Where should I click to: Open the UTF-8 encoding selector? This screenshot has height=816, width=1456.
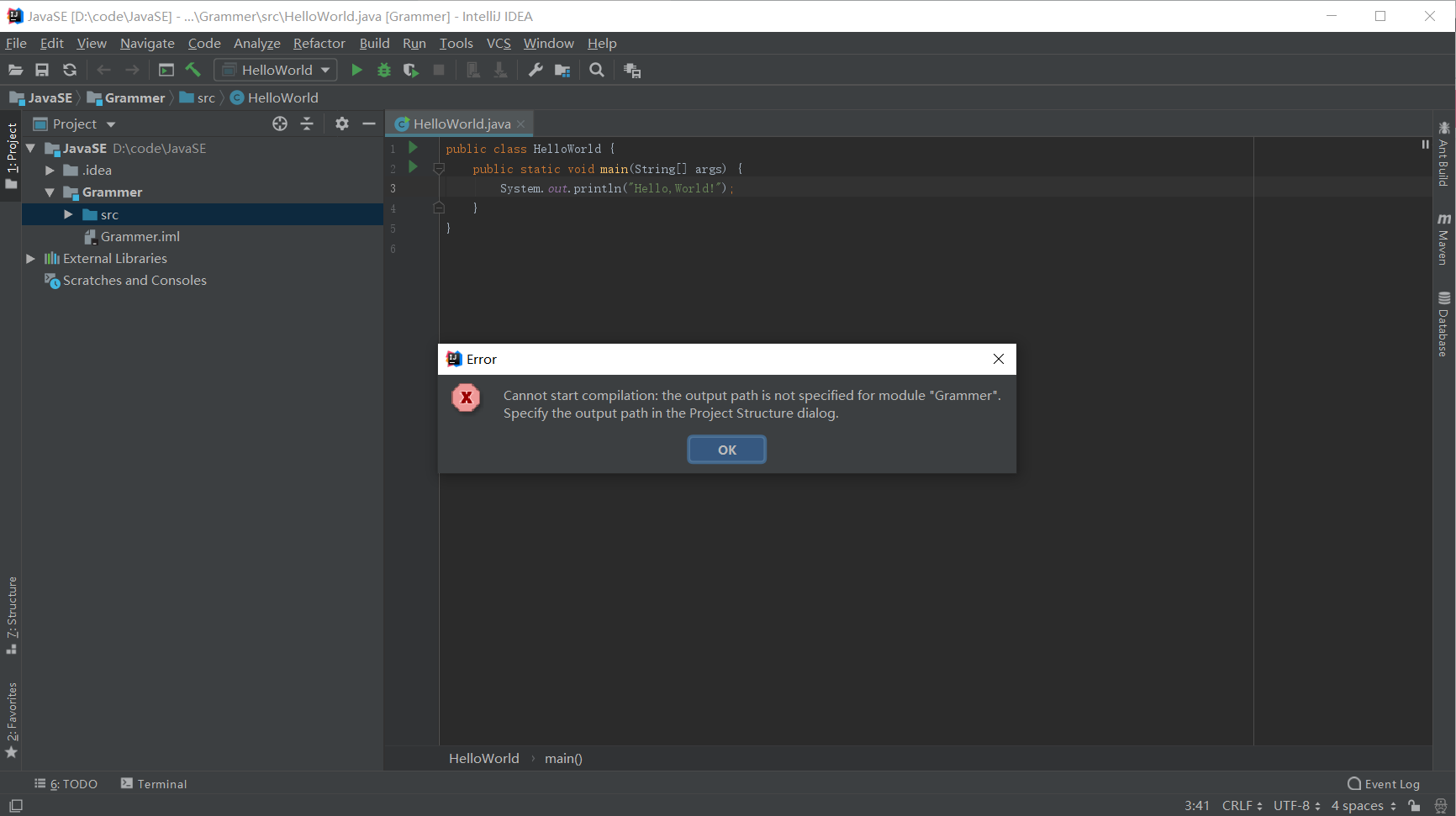[1297, 806]
